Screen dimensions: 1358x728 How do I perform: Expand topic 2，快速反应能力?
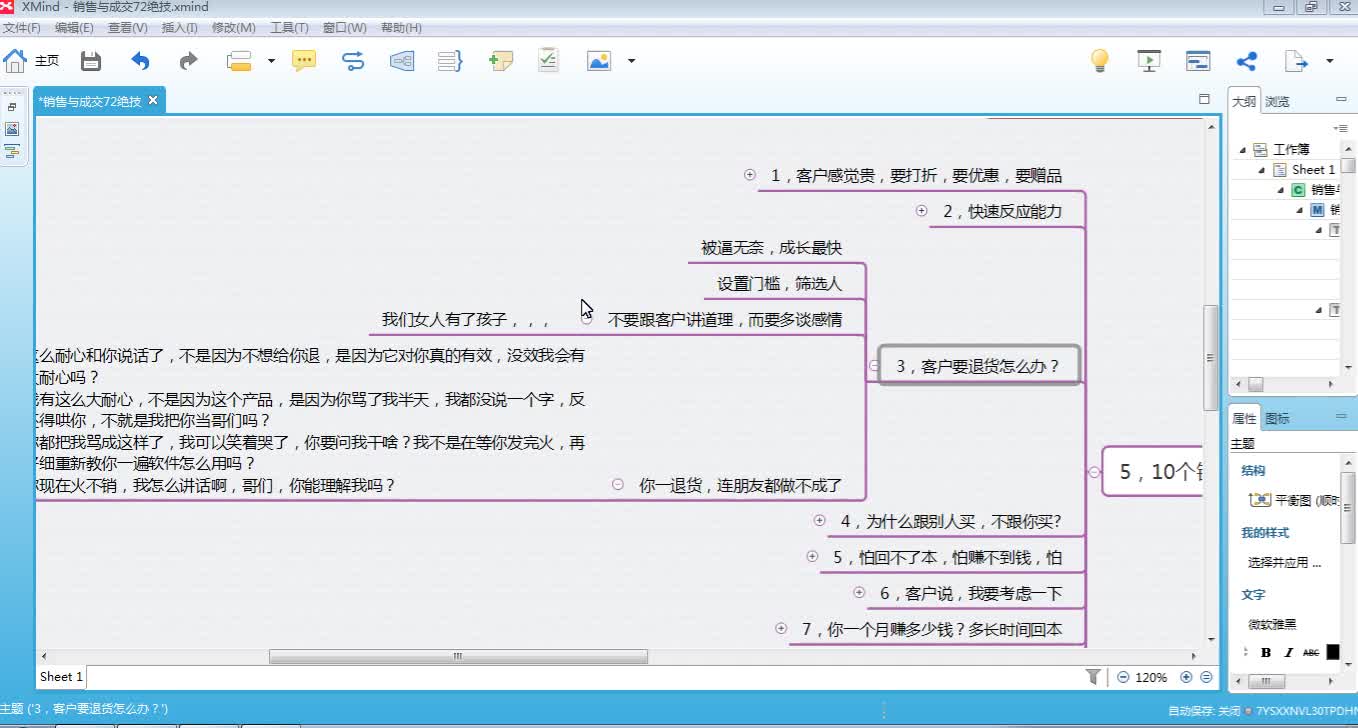[922, 211]
